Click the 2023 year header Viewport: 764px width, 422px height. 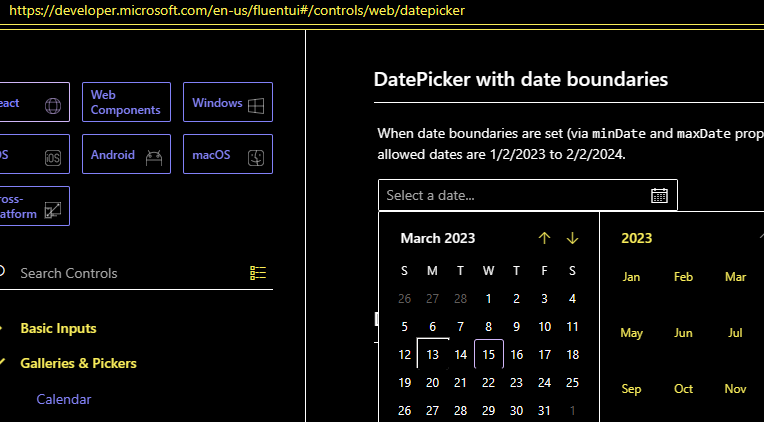[x=636, y=238]
